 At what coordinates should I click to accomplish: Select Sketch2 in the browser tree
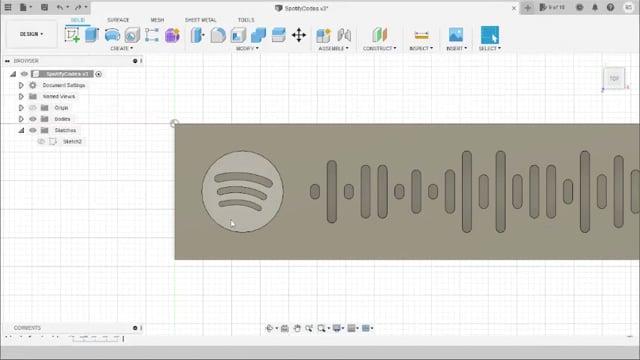(x=72, y=141)
